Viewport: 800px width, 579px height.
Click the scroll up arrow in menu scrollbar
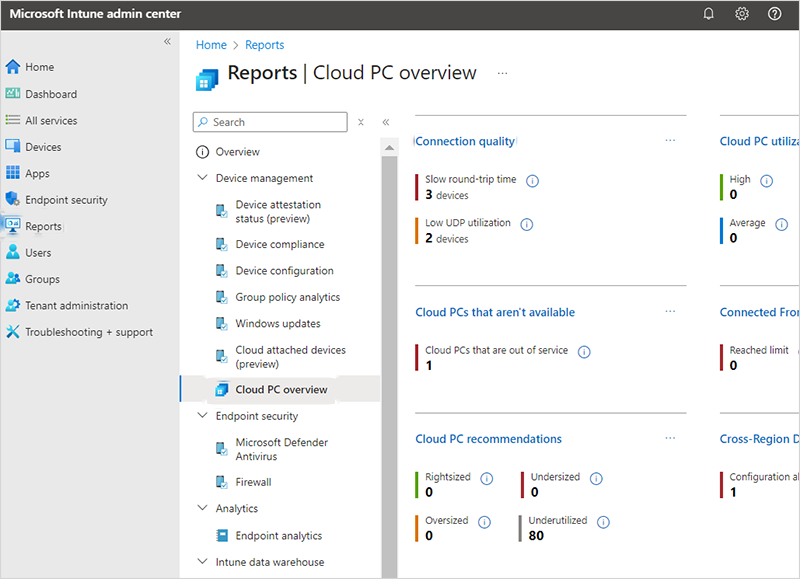click(389, 147)
